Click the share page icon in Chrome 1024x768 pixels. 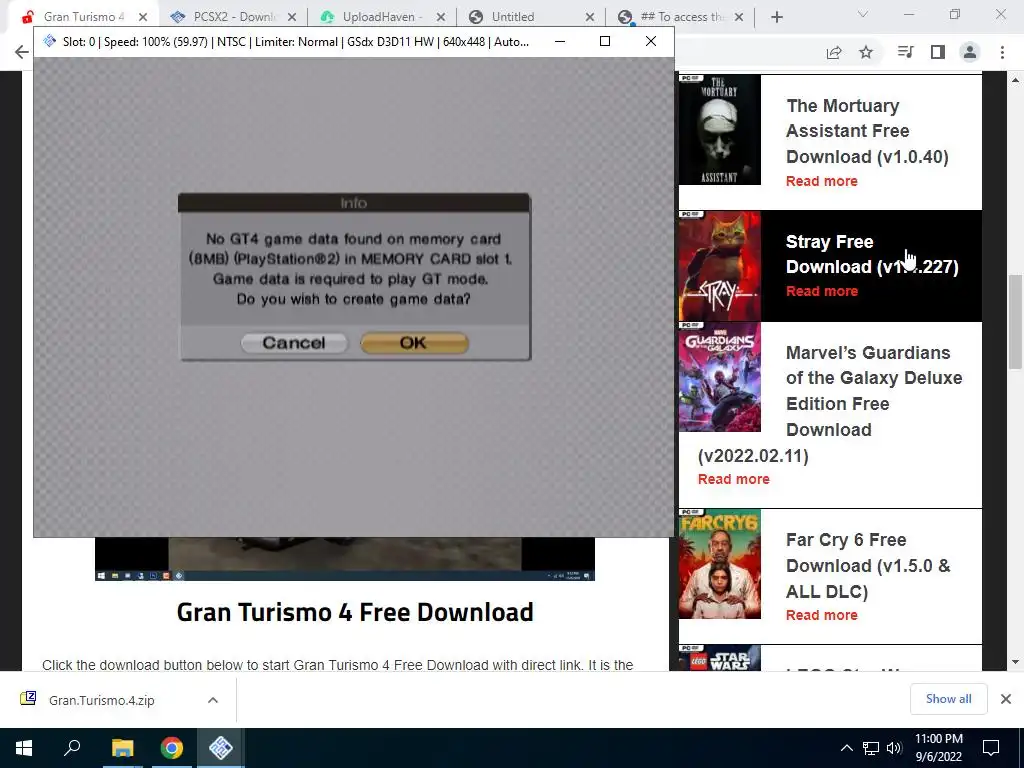point(834,52)
